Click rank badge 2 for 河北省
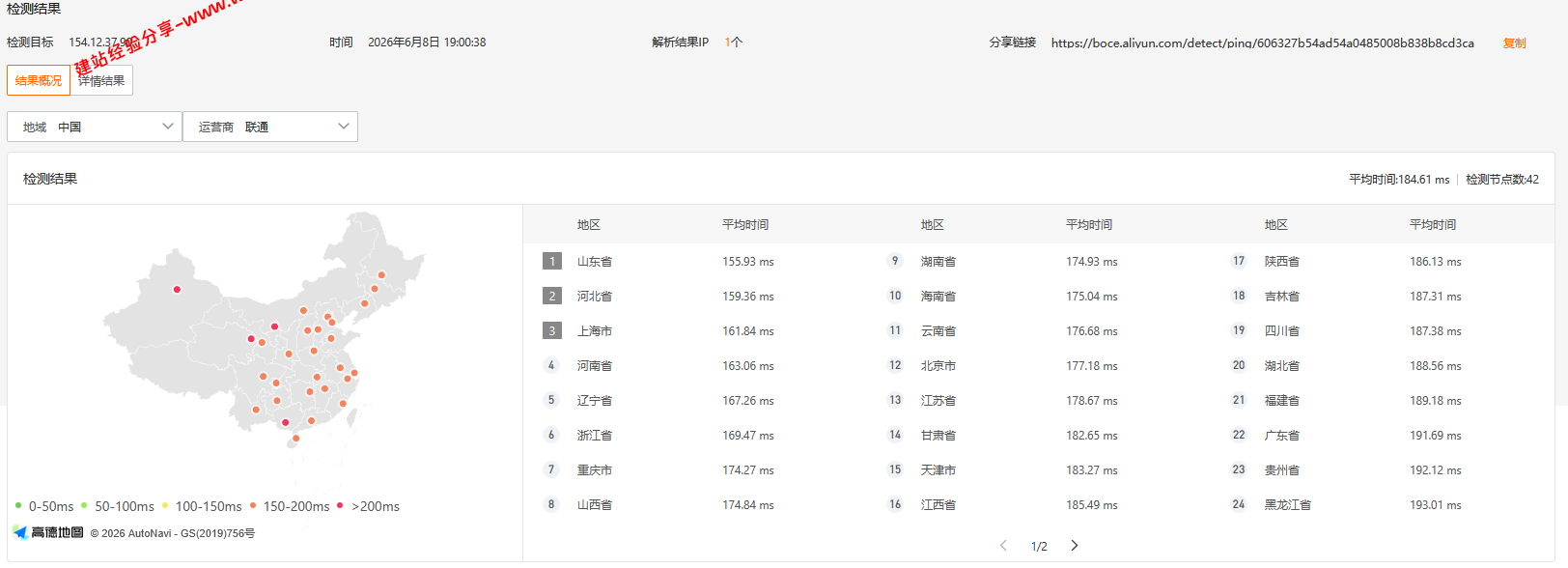Image resolution: width=1568 pixels, height=568 pixels. click(x=552, y=296)
